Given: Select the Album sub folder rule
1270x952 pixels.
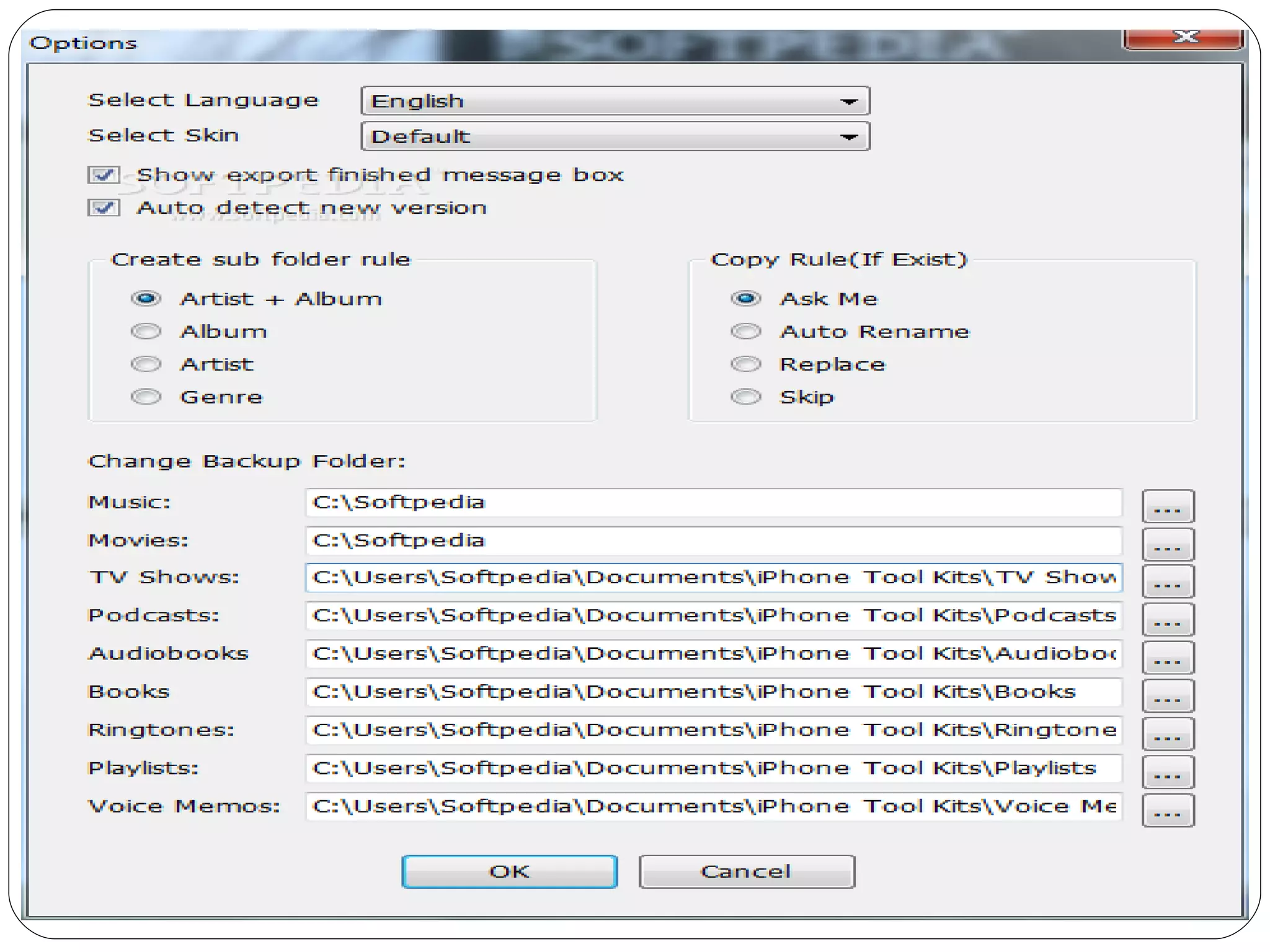Looking at the screenshot, I should pos(146,332).
